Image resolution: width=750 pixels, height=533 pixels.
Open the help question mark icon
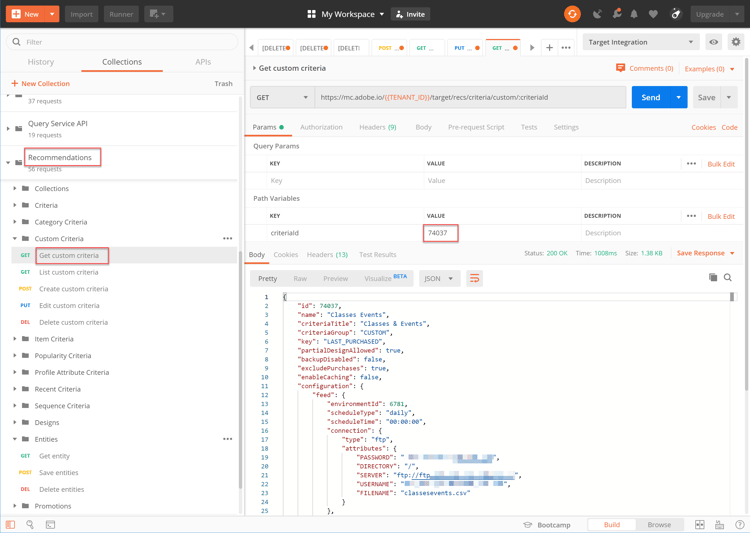click(739, 525)
